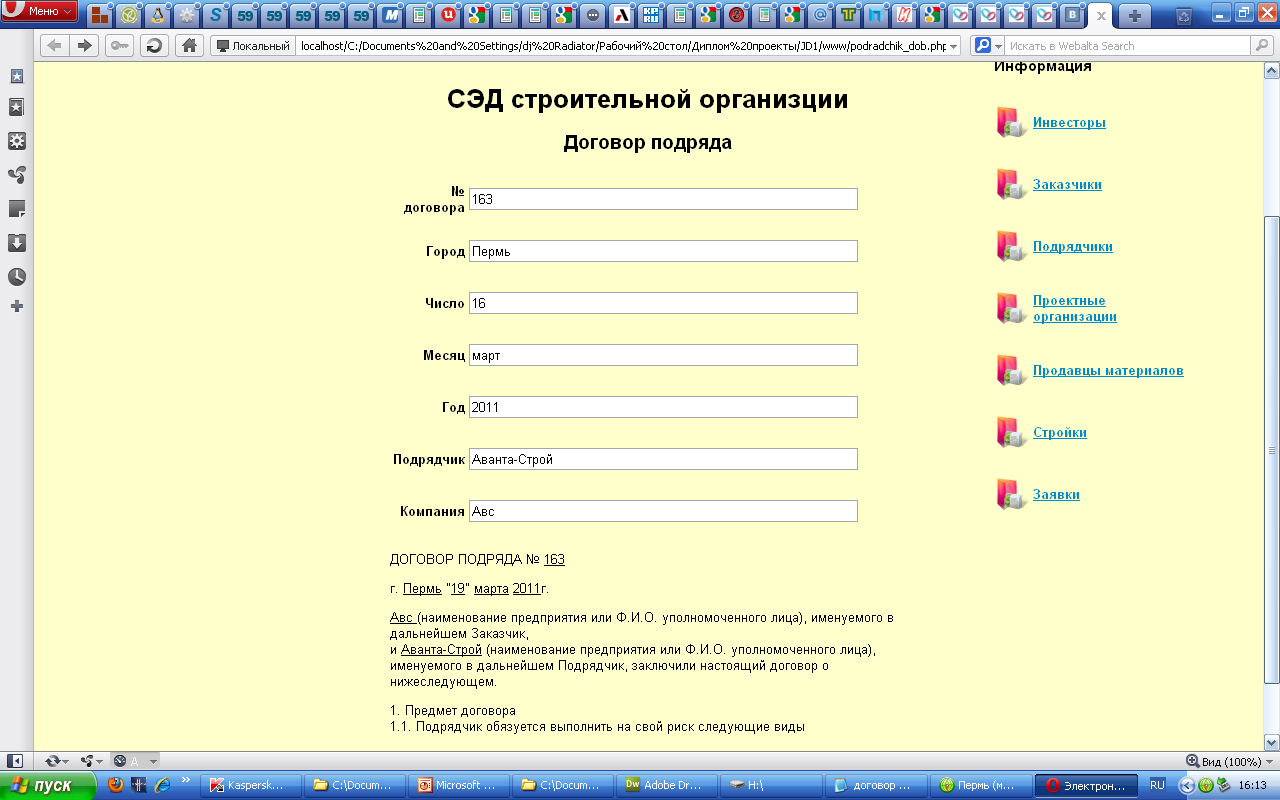Viewport: 1280px width, 800px height.
Task: Open the password wand key button
Action: pos(120,46)
